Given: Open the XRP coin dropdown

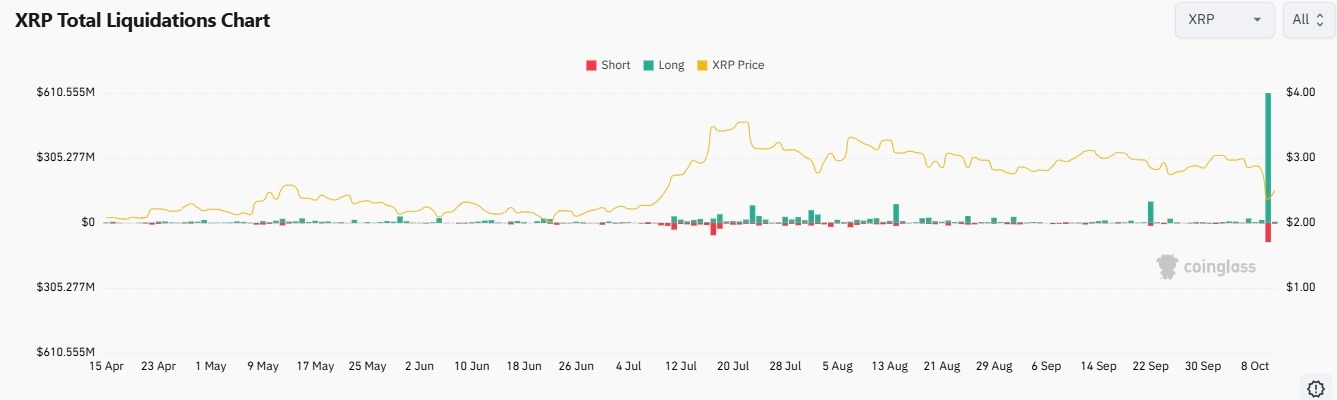Looking at the screenshot, I should coord(1224,20).
